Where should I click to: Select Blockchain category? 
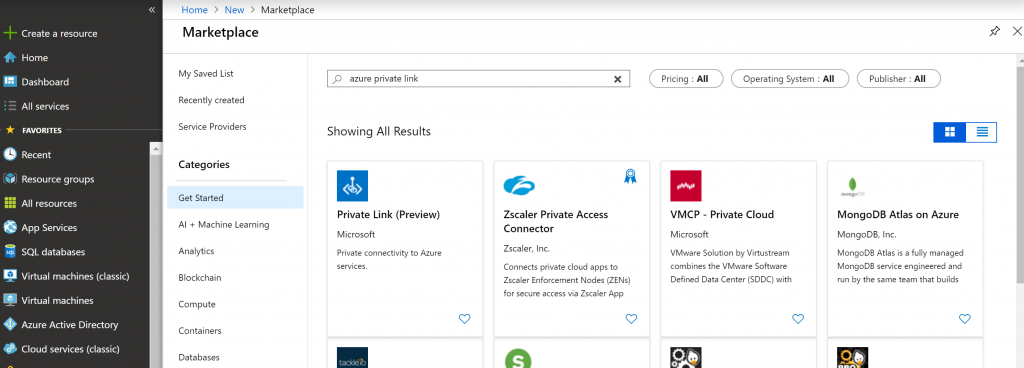pyautogui.click(x=200, y=277)
